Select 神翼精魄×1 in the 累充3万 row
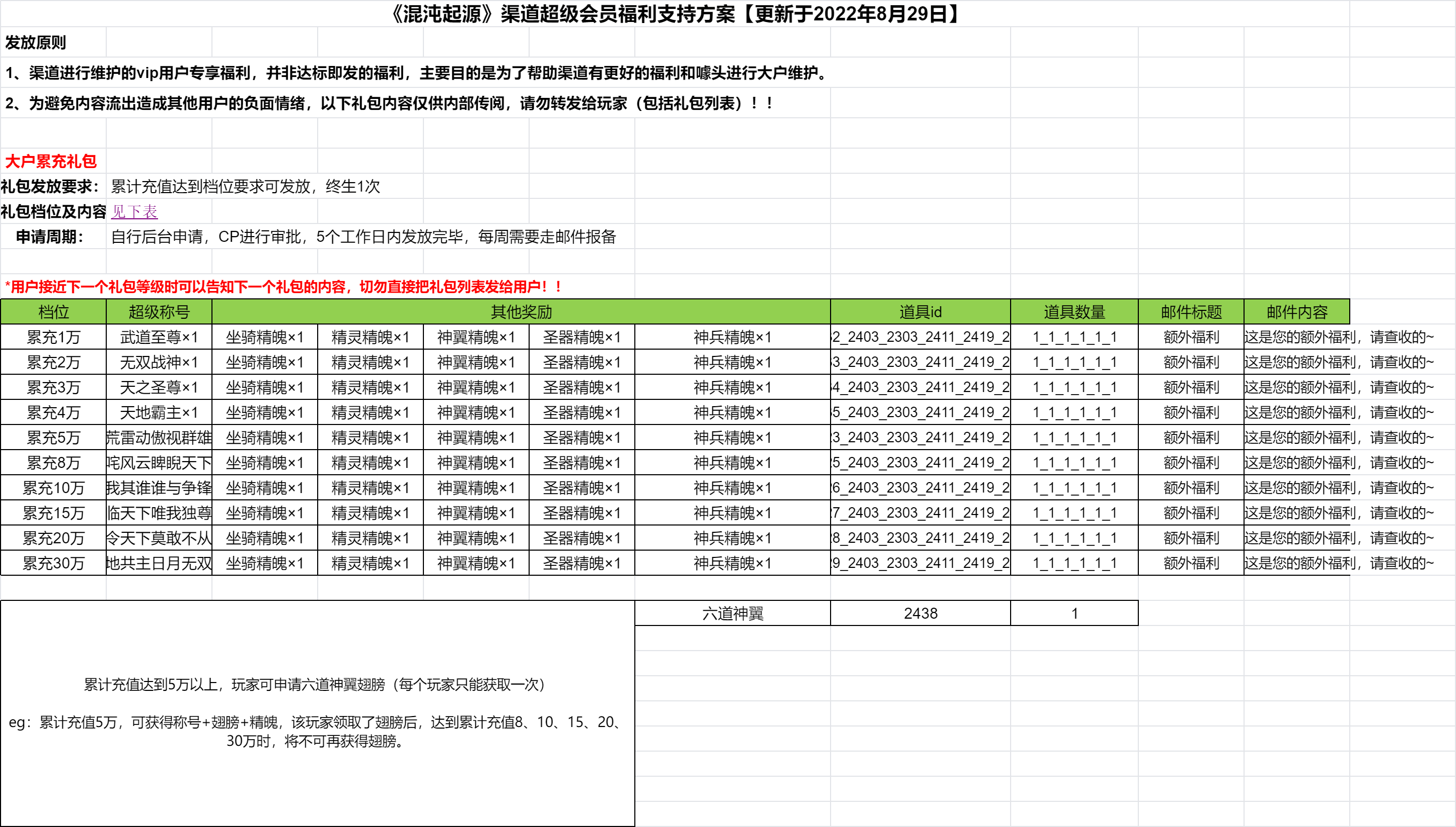Image resolution: width=1456 pixels, height=827 pixels. click(x=476, y=387)
